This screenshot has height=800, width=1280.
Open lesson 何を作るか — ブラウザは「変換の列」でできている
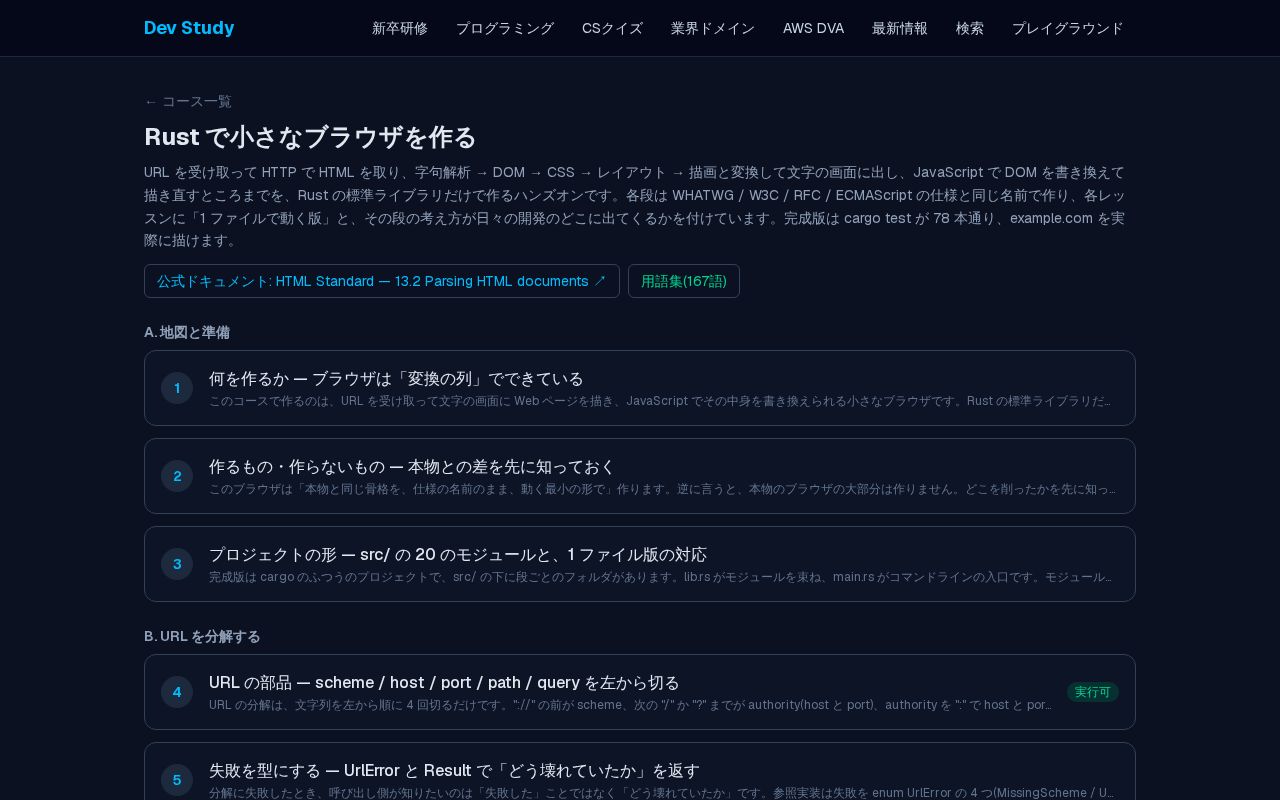(640, 388)
